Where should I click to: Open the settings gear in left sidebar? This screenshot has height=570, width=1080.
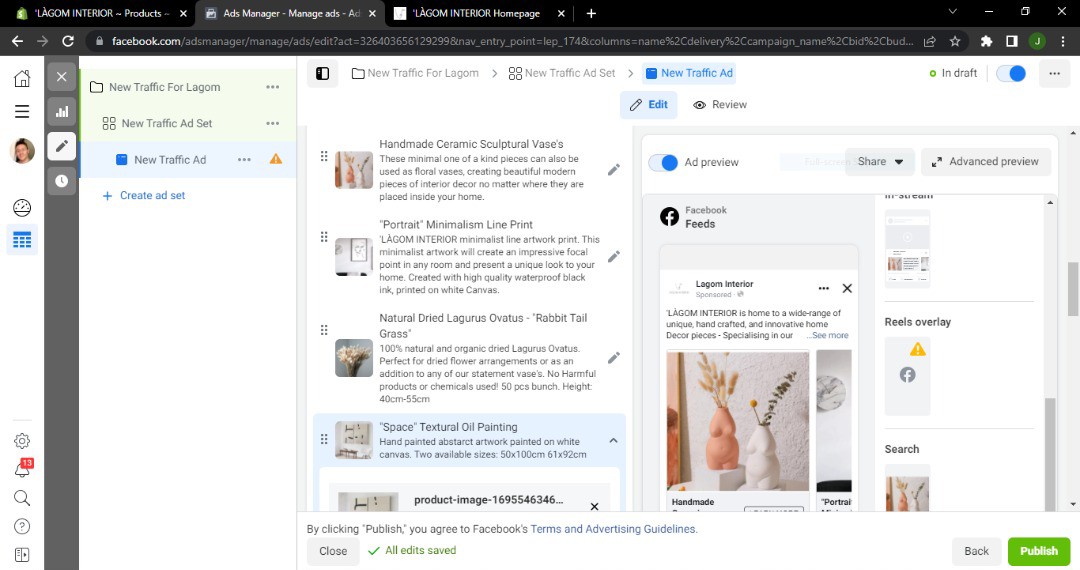(22, 441)
